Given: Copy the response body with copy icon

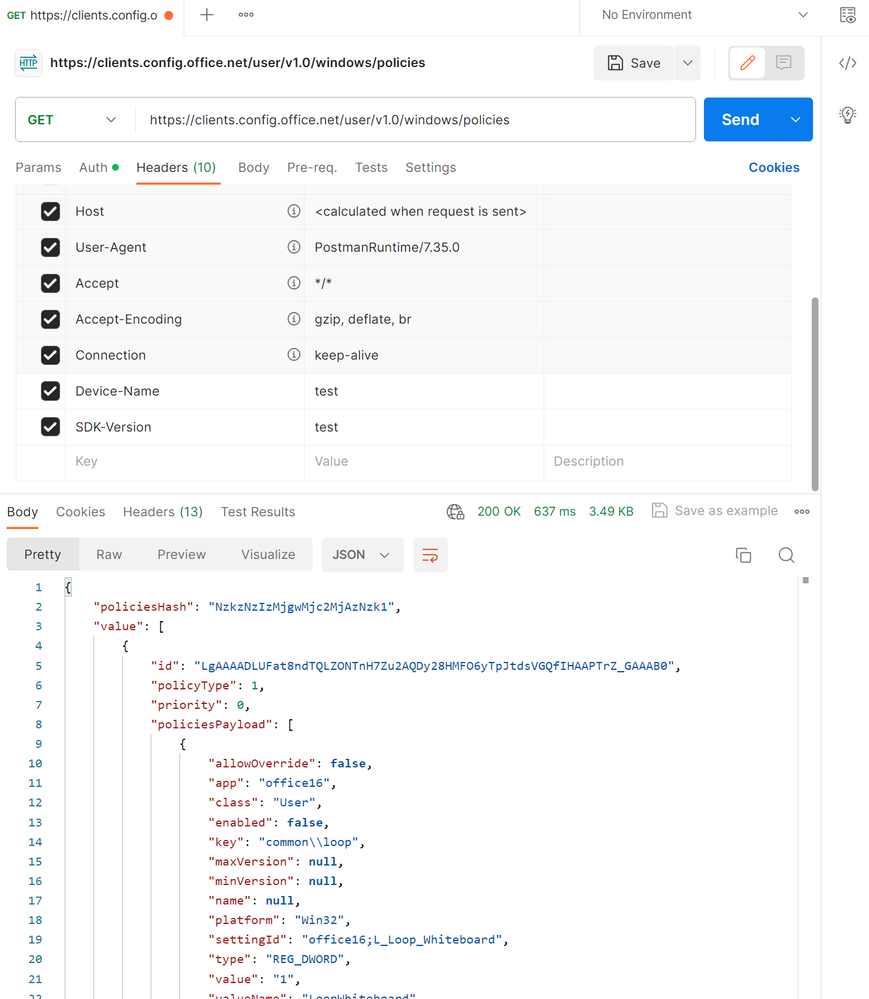Looking at the screenshot, I should [743, 555].
